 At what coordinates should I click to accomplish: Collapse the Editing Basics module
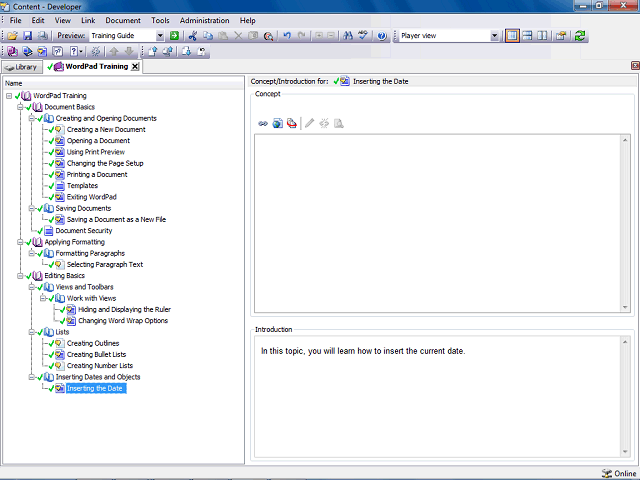tap(20, 276)
